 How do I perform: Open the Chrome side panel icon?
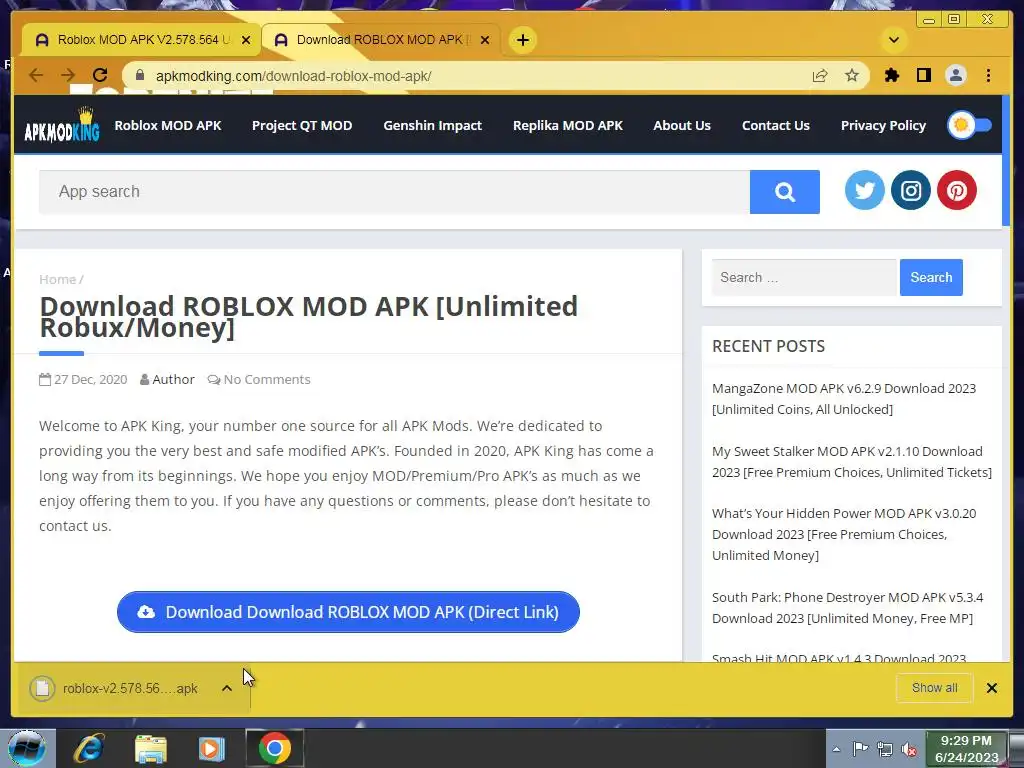coord(923,76)
